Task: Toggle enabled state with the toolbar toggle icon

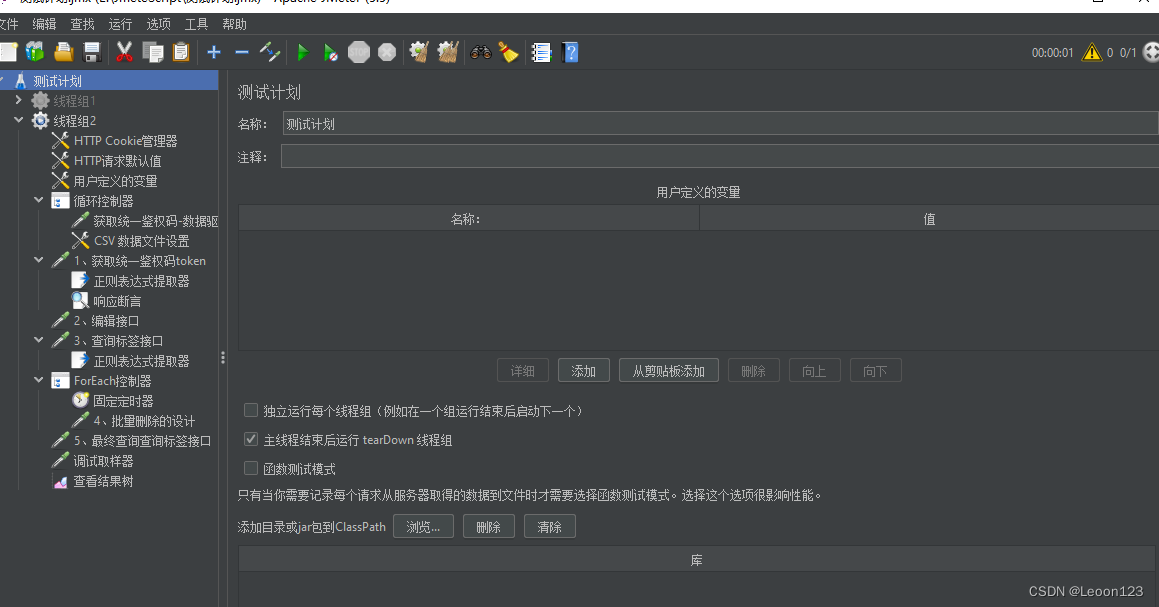Action: (270, 52)
